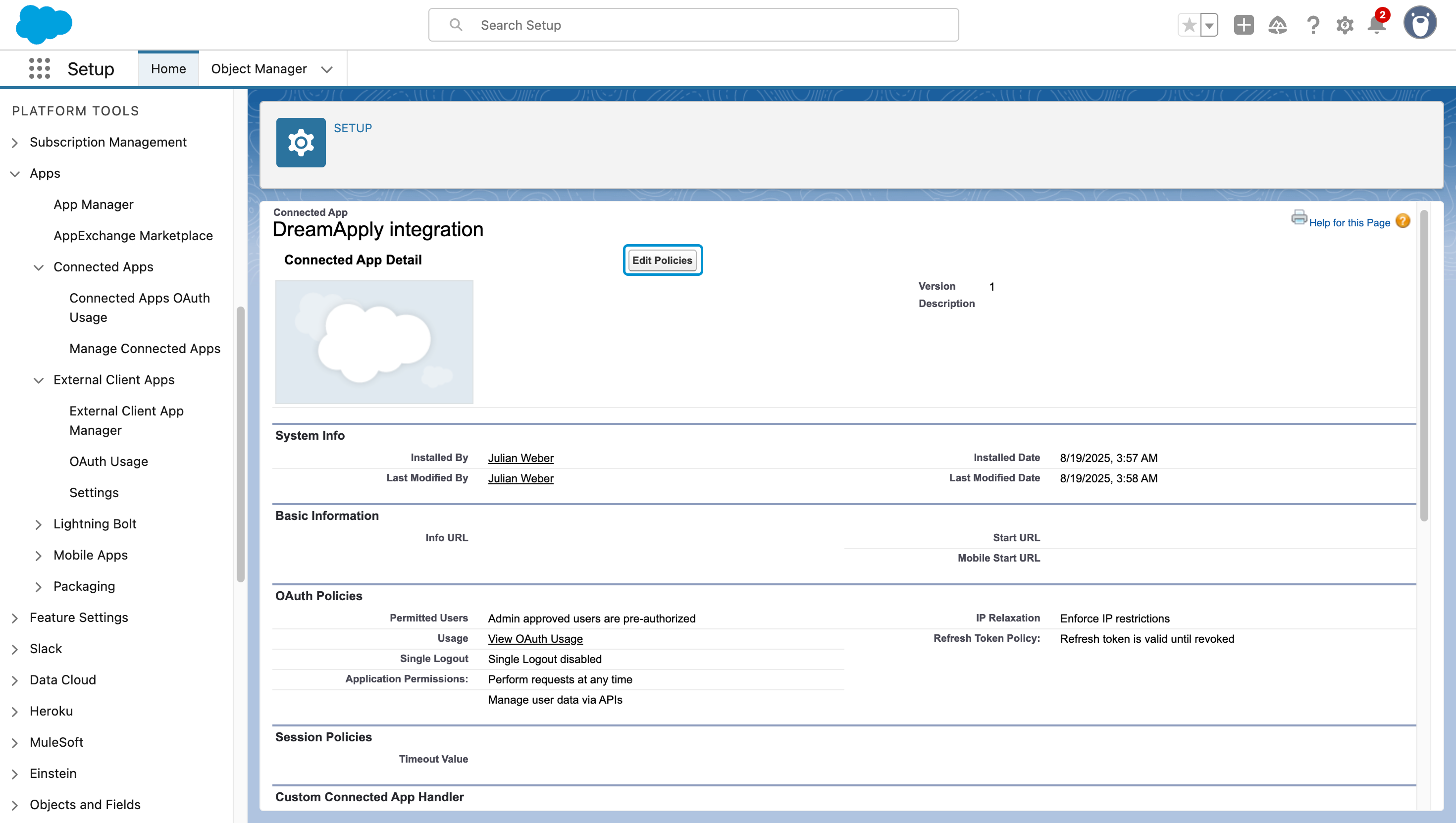Select Last Modified Date 8/19/2025, 3:58 AM
Image resolution: width=1456 pixels, height=823 pixels.
point(1108,478)
